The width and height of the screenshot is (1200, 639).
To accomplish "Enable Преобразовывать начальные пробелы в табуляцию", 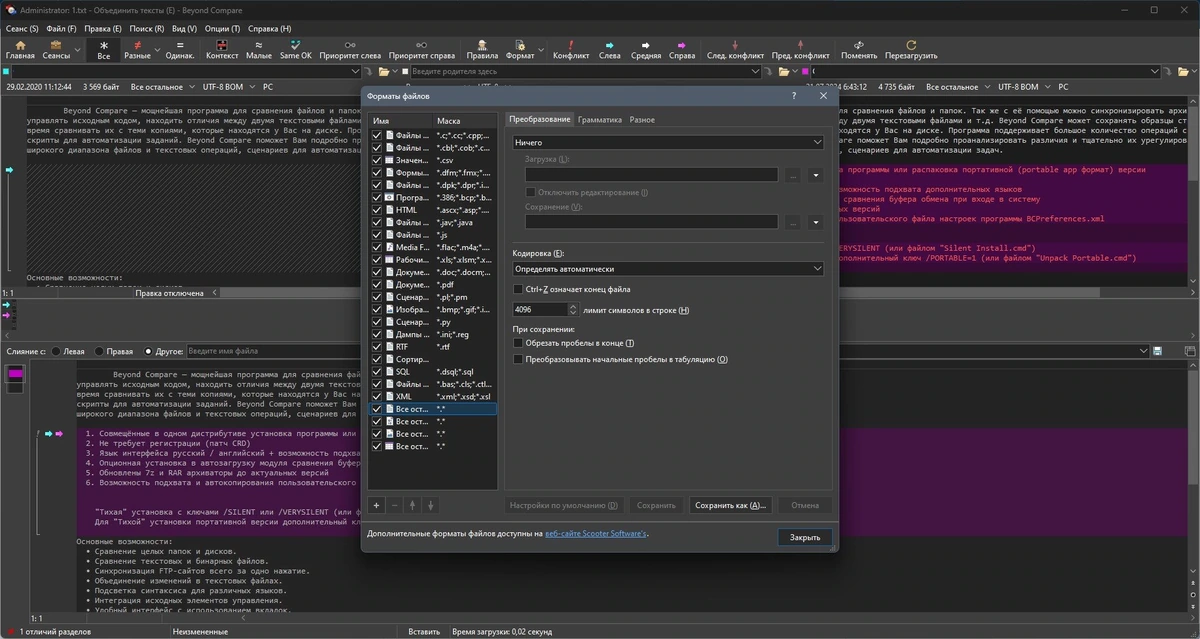I will point(517,359).
